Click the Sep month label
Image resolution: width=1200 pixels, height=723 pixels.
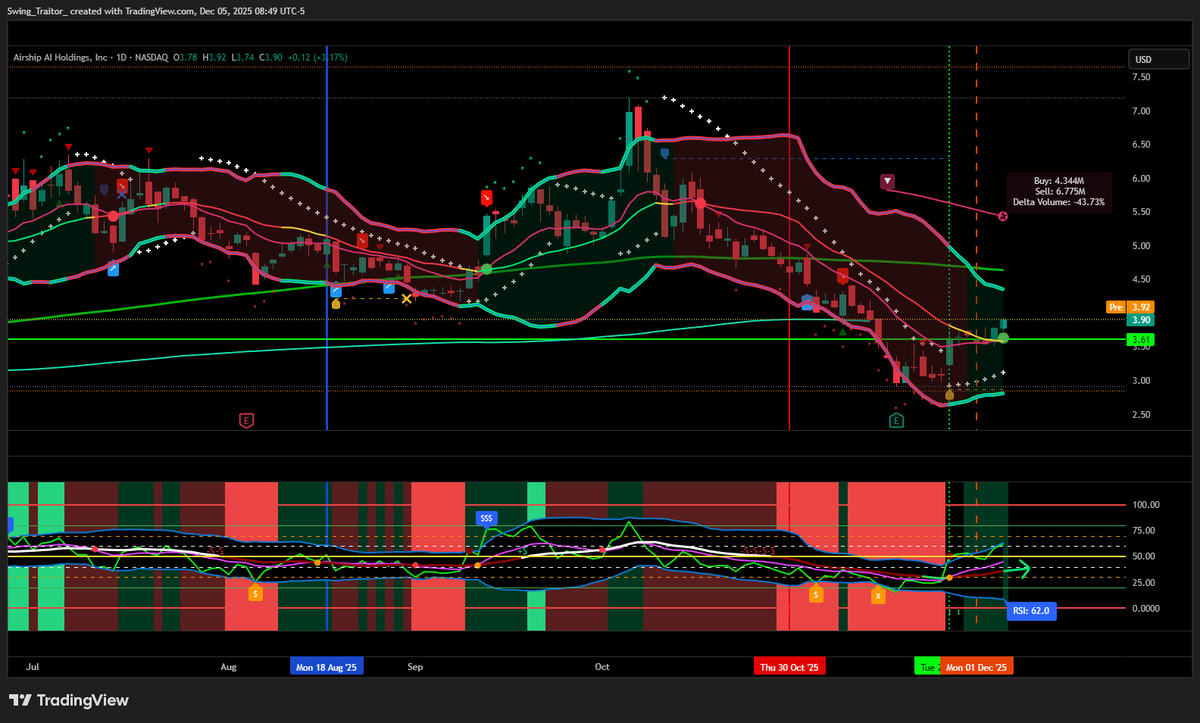click(x=417, y=666)
